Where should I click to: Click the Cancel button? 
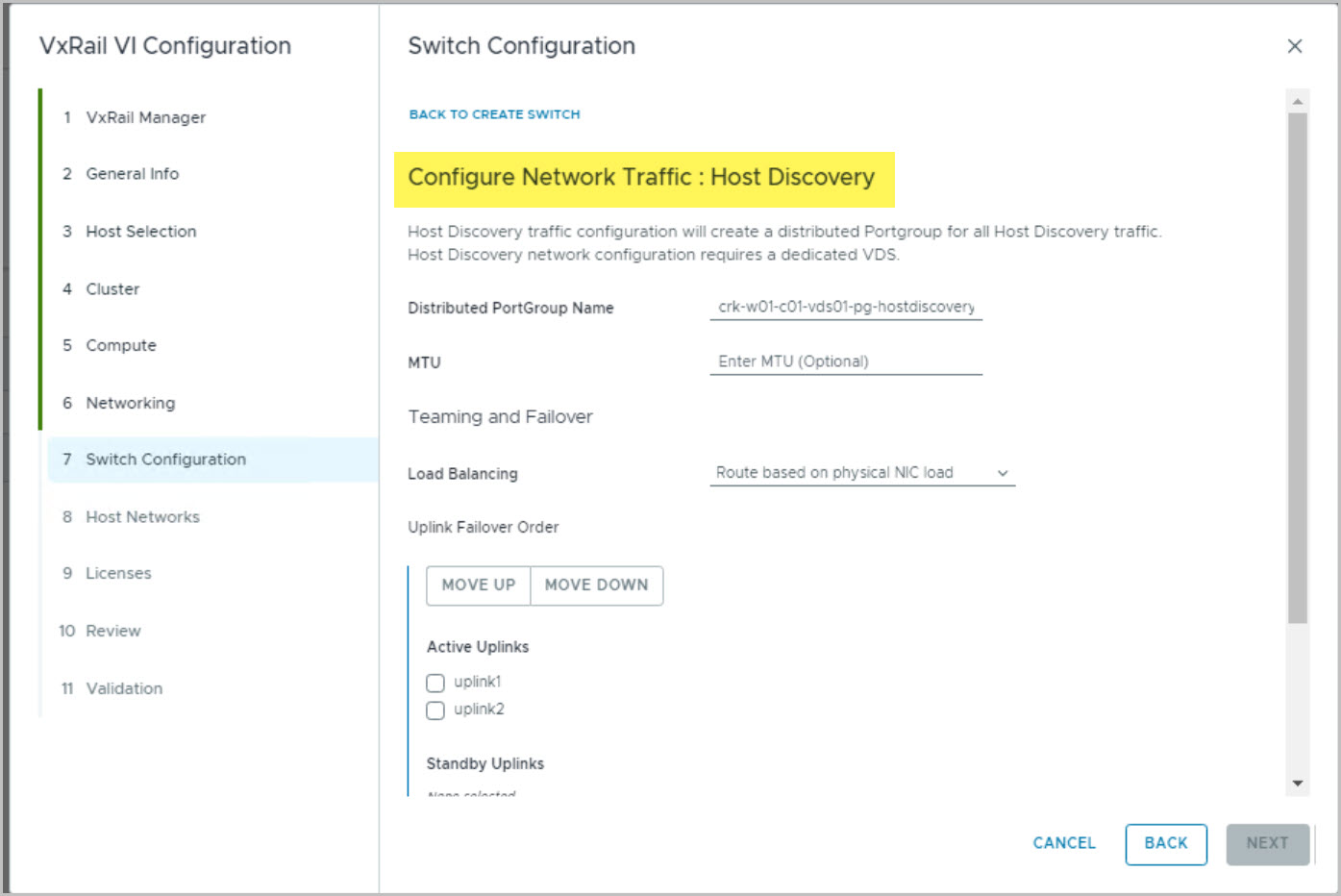[x=1063, y=843]
